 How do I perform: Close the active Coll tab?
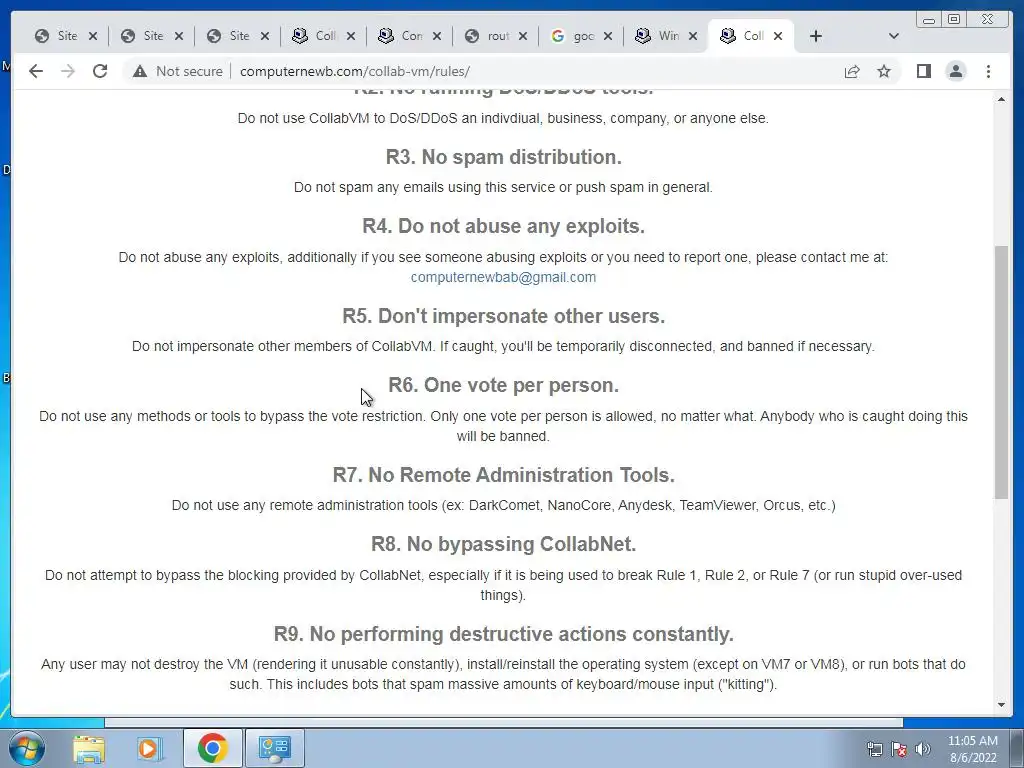point(778,36)
